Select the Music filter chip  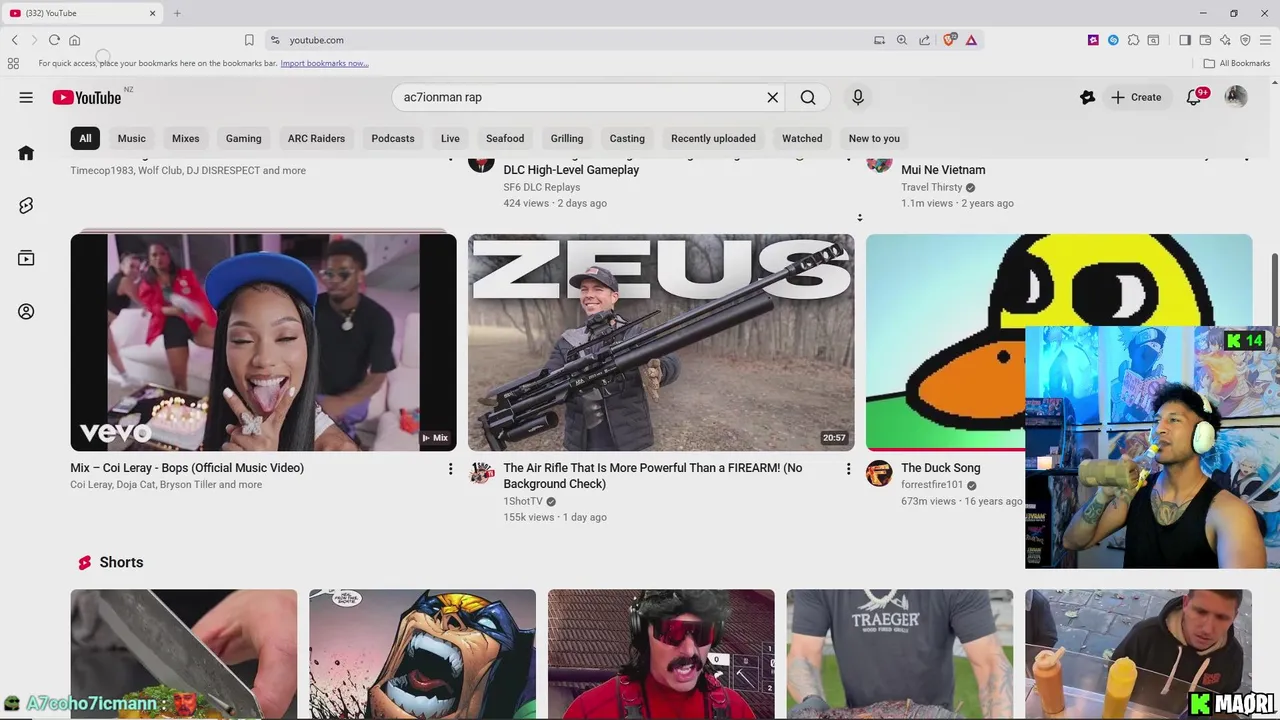132,138
